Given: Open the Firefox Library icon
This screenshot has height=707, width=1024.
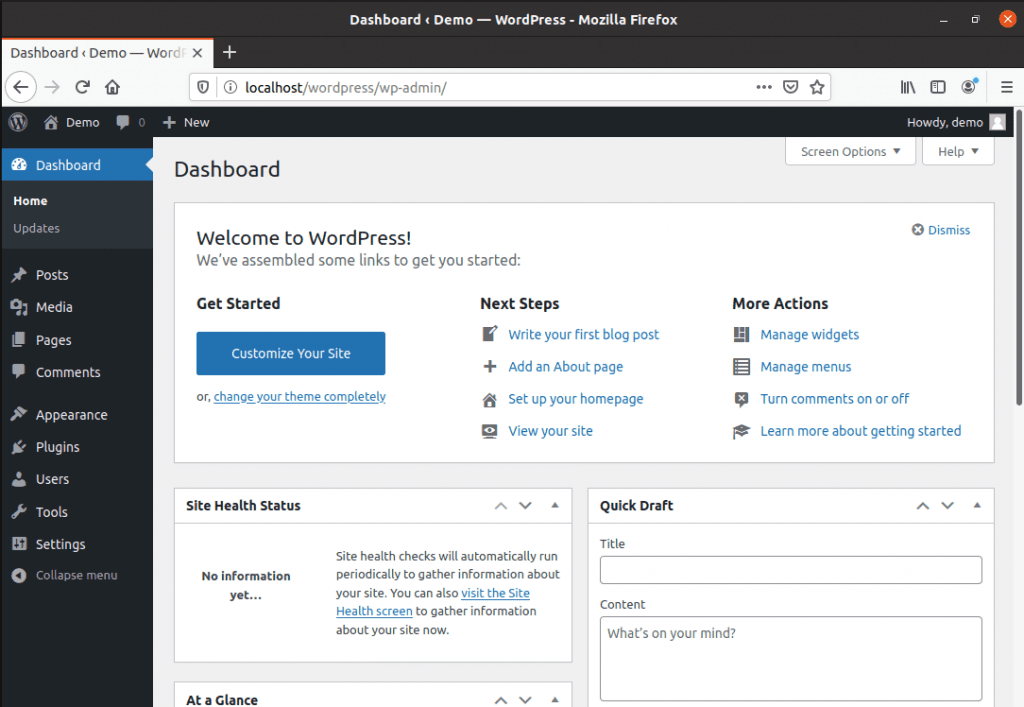Looking at the screenshot, I should click(908, 87).
